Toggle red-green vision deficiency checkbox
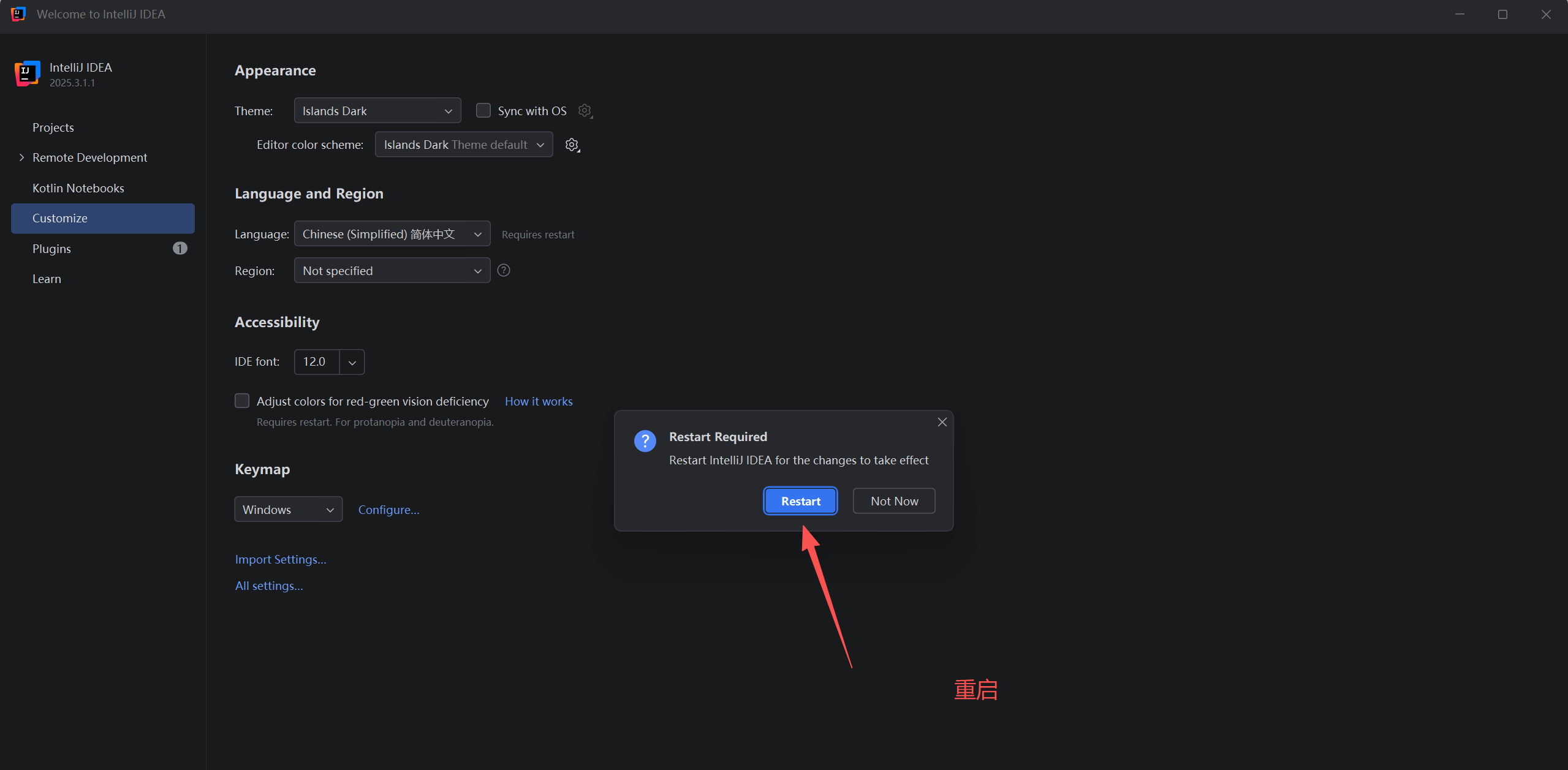 (242, 401)
